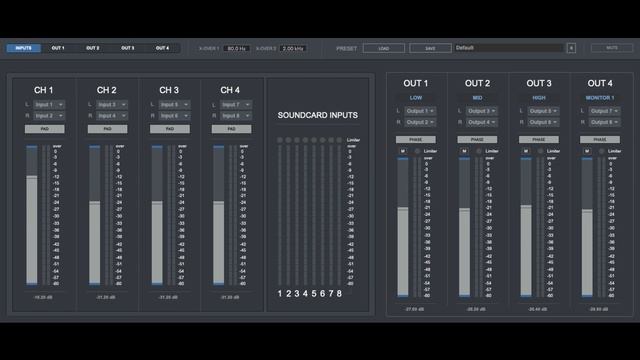Click the SAVE preset button
This screenshot has height=360, width=640.
(x=430, y=48)
